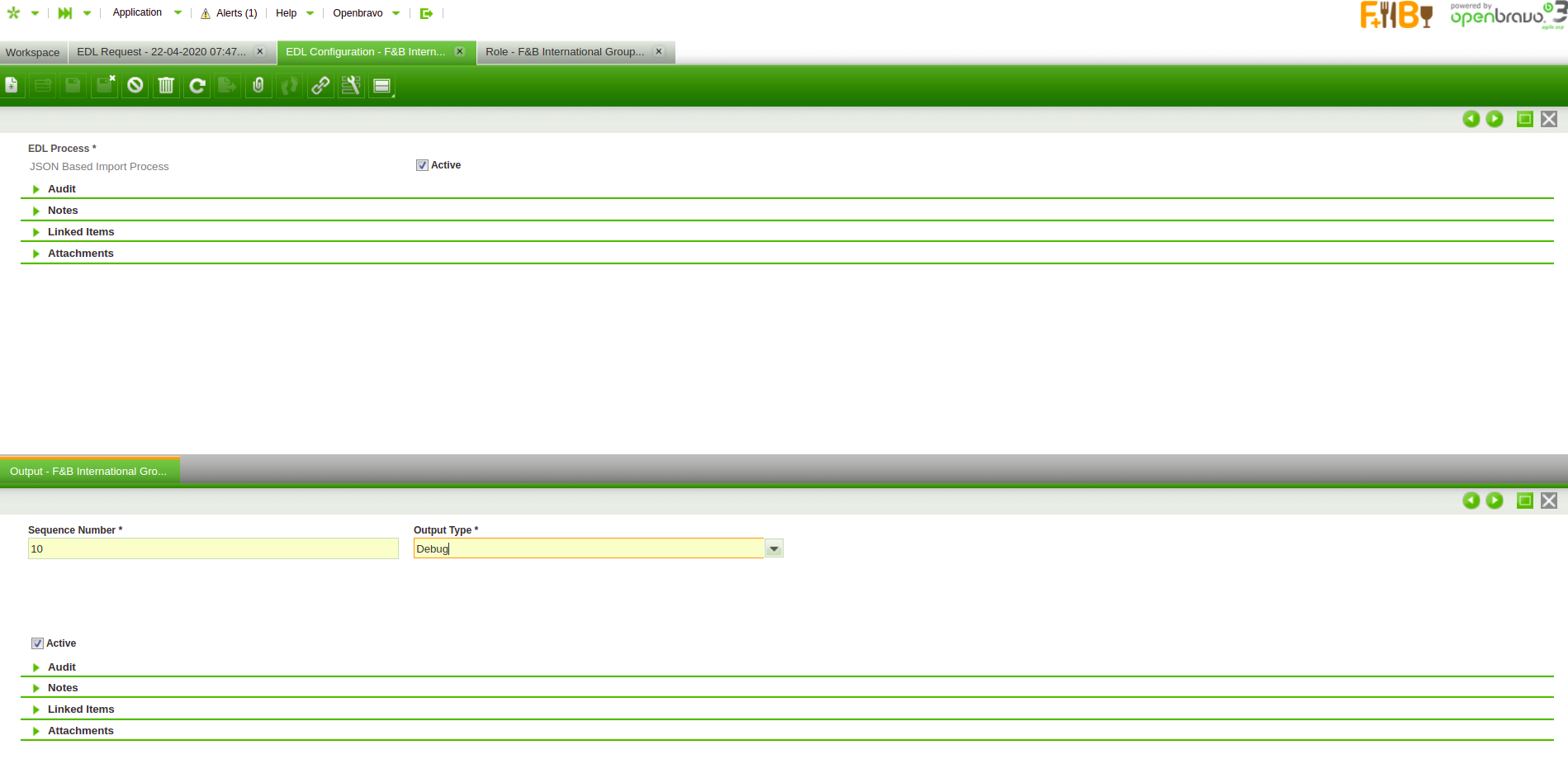The width and height of the screenshot is (1568, 783).
Task: Click the Alerts warning triangle icon
Action: click(206, 13)
